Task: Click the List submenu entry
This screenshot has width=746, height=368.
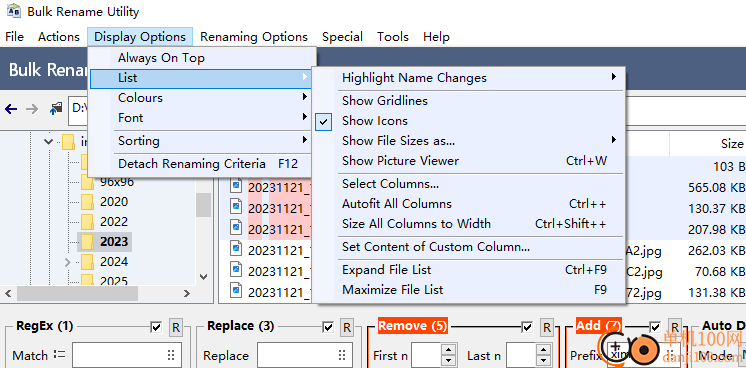Action: click(x=202, y=78)
